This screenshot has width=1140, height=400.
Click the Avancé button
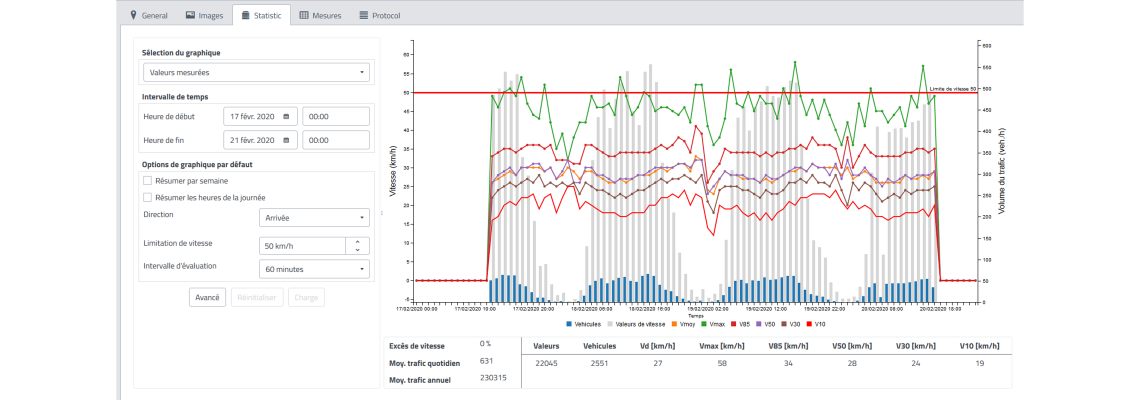click(x=207, y=297)
